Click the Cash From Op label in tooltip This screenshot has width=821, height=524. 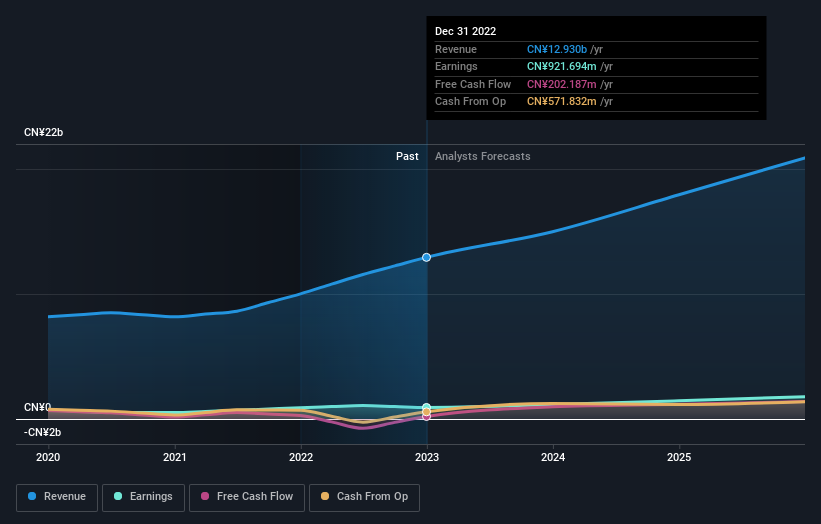[x=470, y=102]
